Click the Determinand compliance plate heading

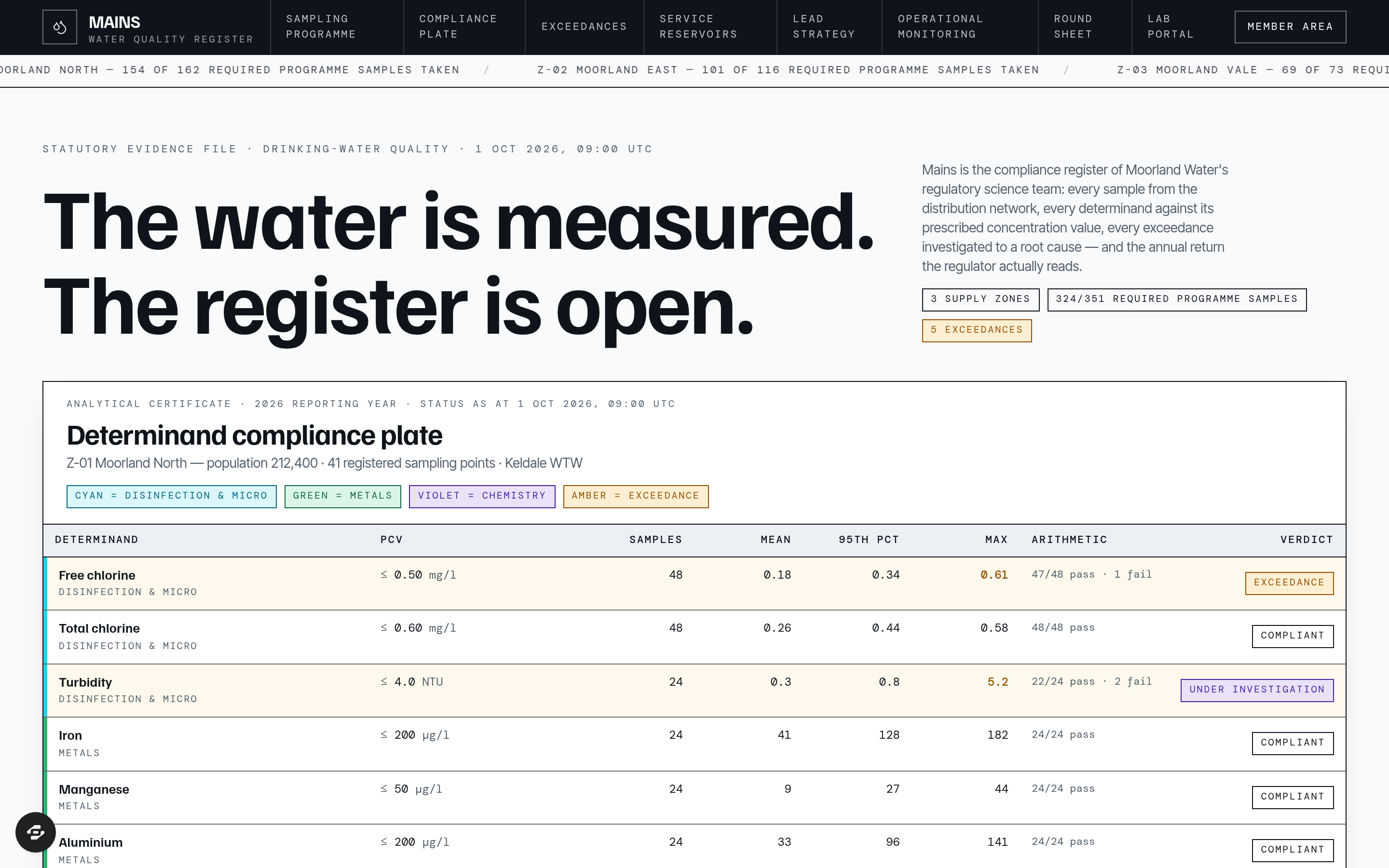coord(254,436)
